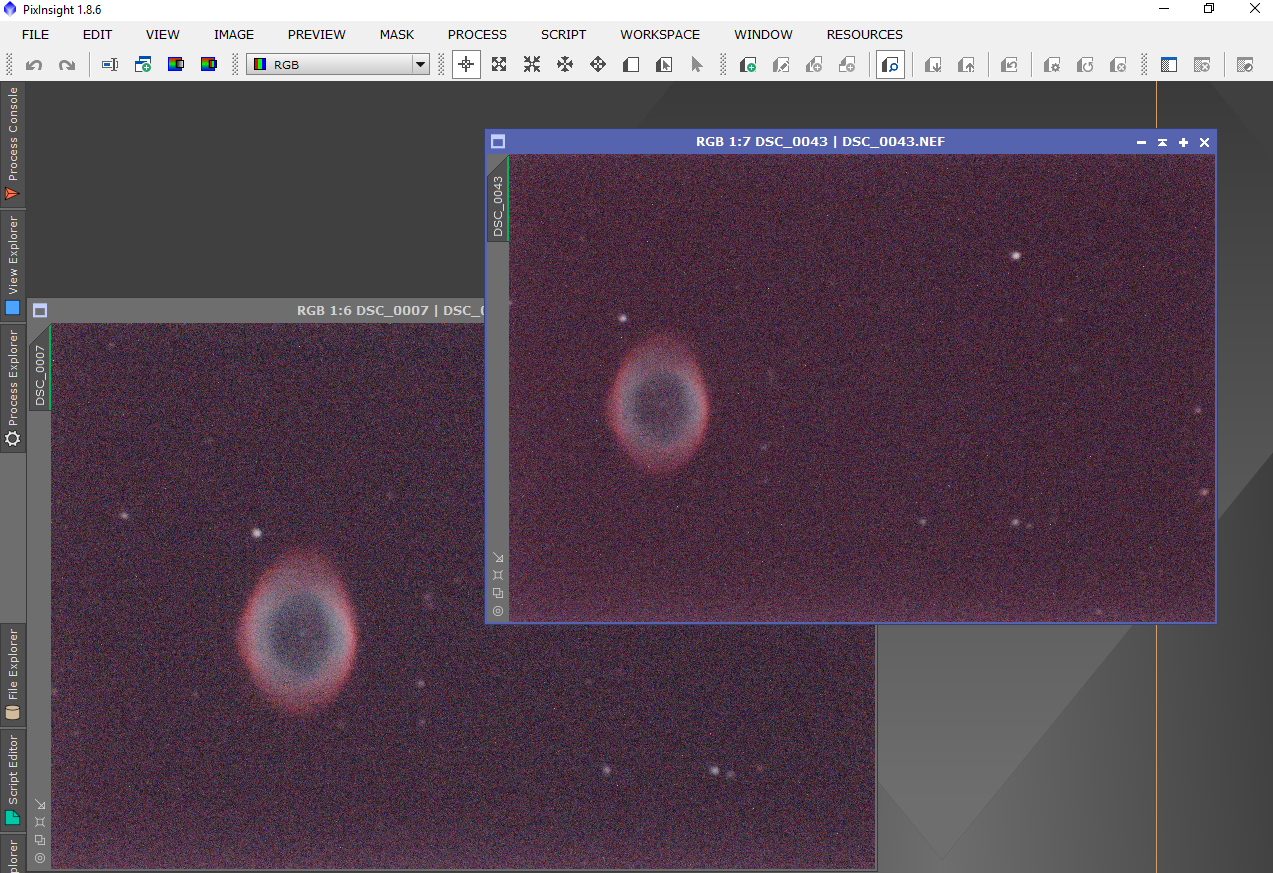Image resolution: width=1273 pixels, height=873 pixels.
Task: Shade the DSC_0043 window with dash button
Action: pyautogui.click(x=1141, y=142)
